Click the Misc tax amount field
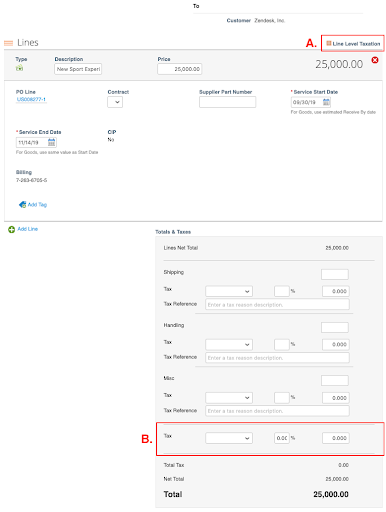Viewport: 386px width, 512px height. (x=336, y=398)
